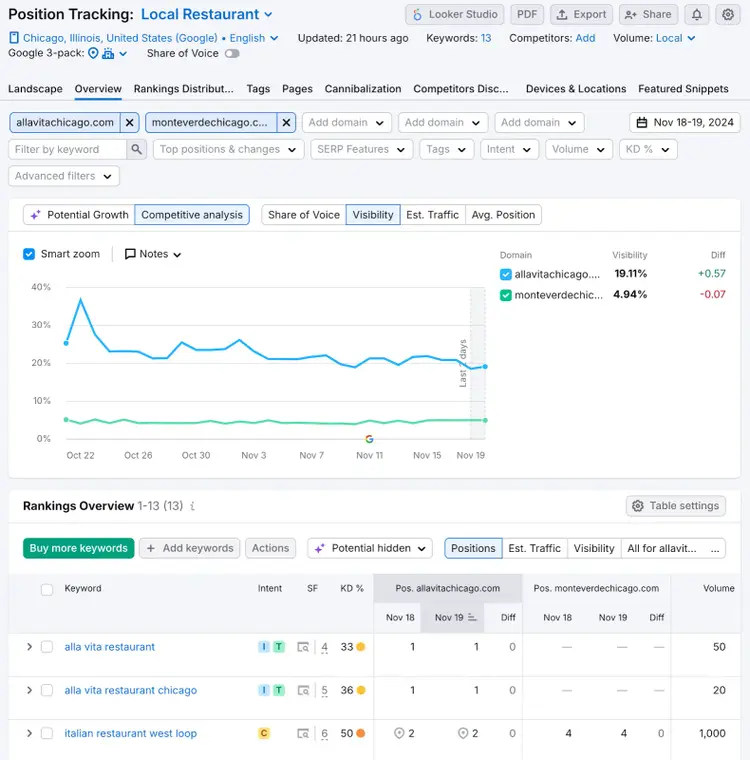Switch to the Pages tab
The height and width of the screenshot is (760, 750).
coord(297,89)
